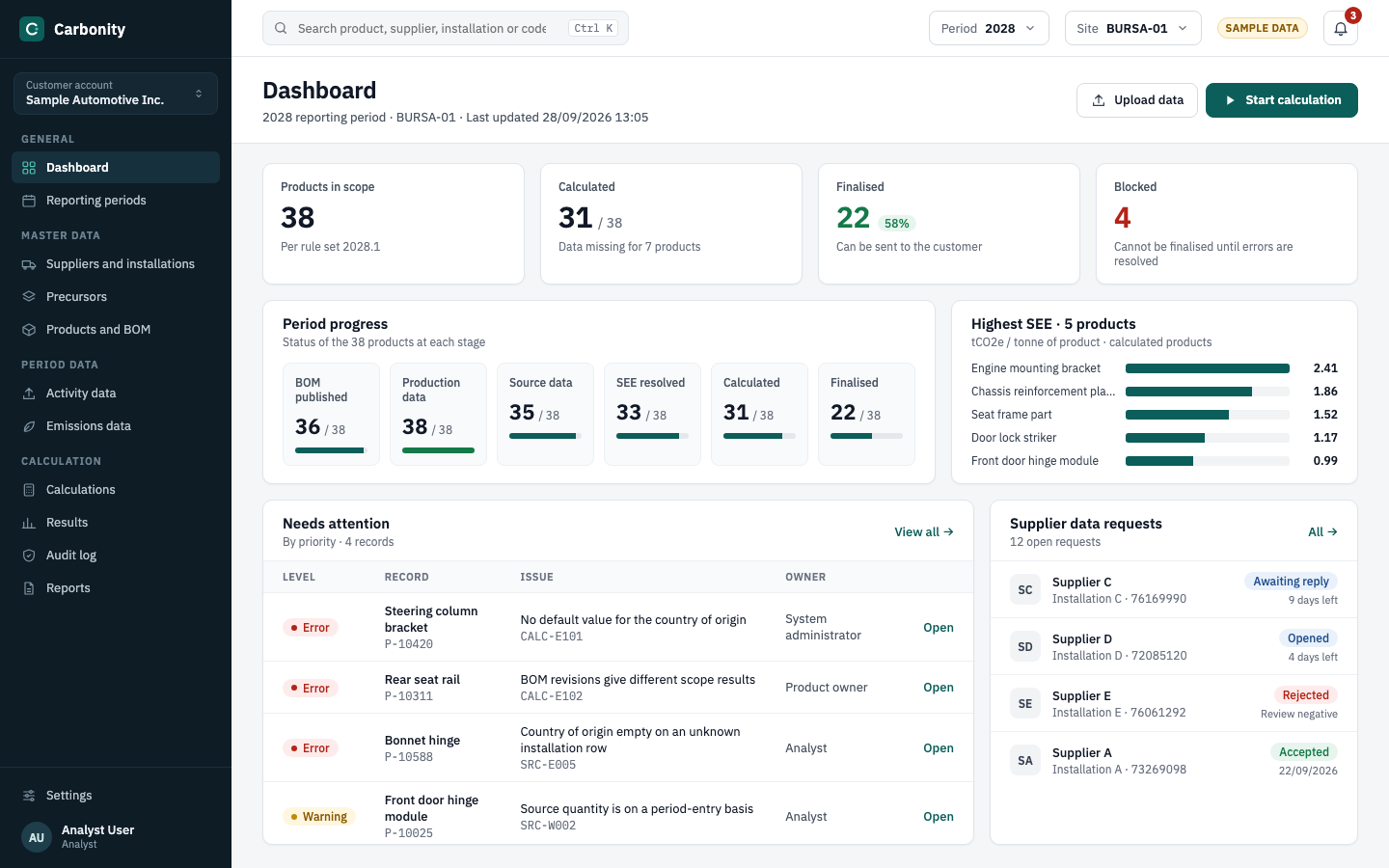Click the Precursors layers icon
1389x868 pixels.
[x=29, y=297]
